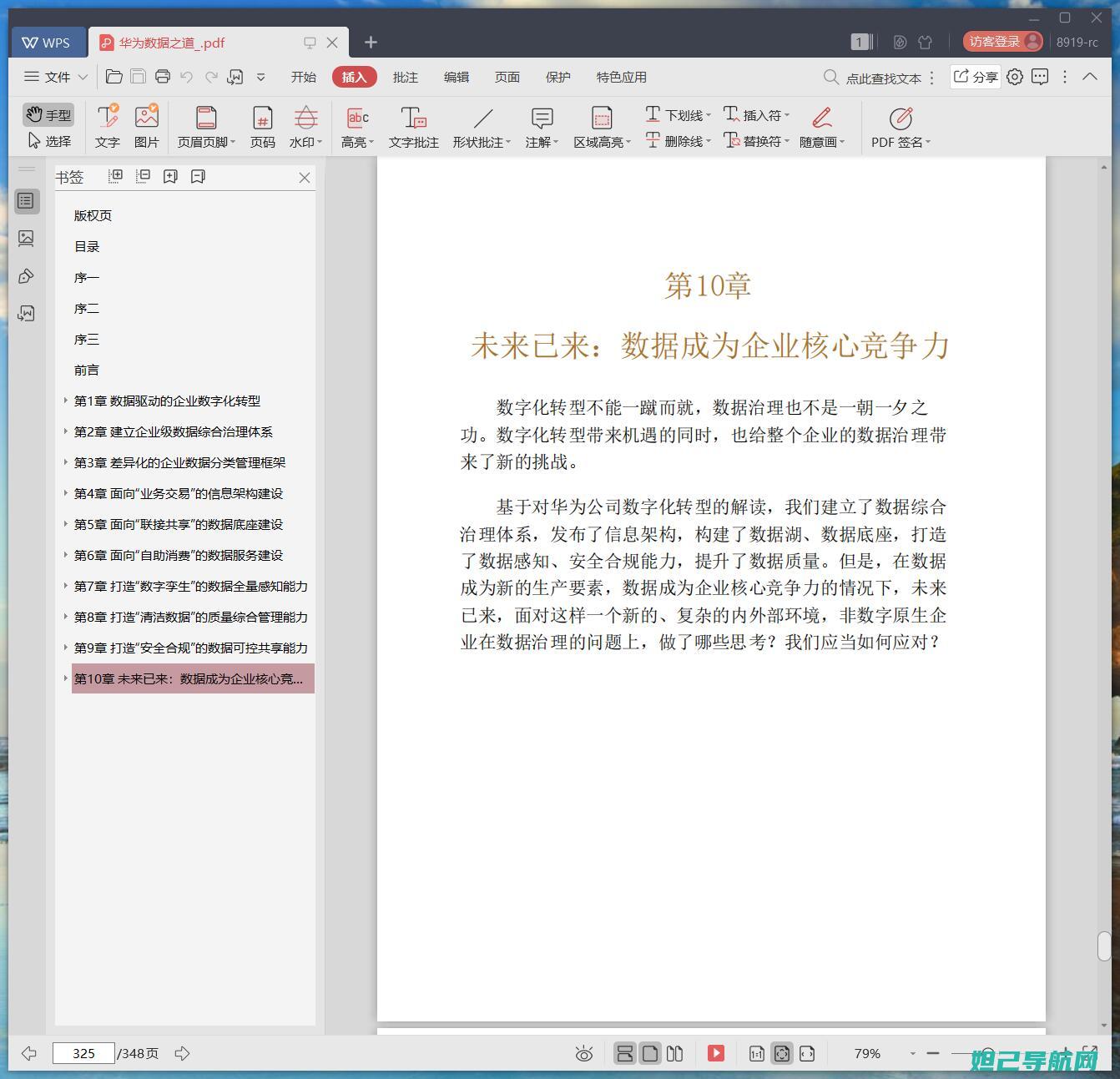Open the 页眉页脚 header and footer dropdown
This screenshot has height=1079, width=1120.
[x=206, y=127]
